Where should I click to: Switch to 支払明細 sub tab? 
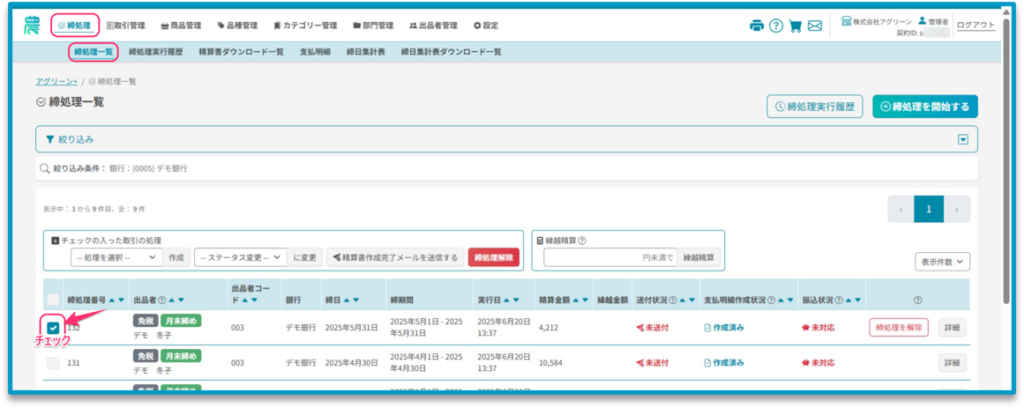(315, 52)
